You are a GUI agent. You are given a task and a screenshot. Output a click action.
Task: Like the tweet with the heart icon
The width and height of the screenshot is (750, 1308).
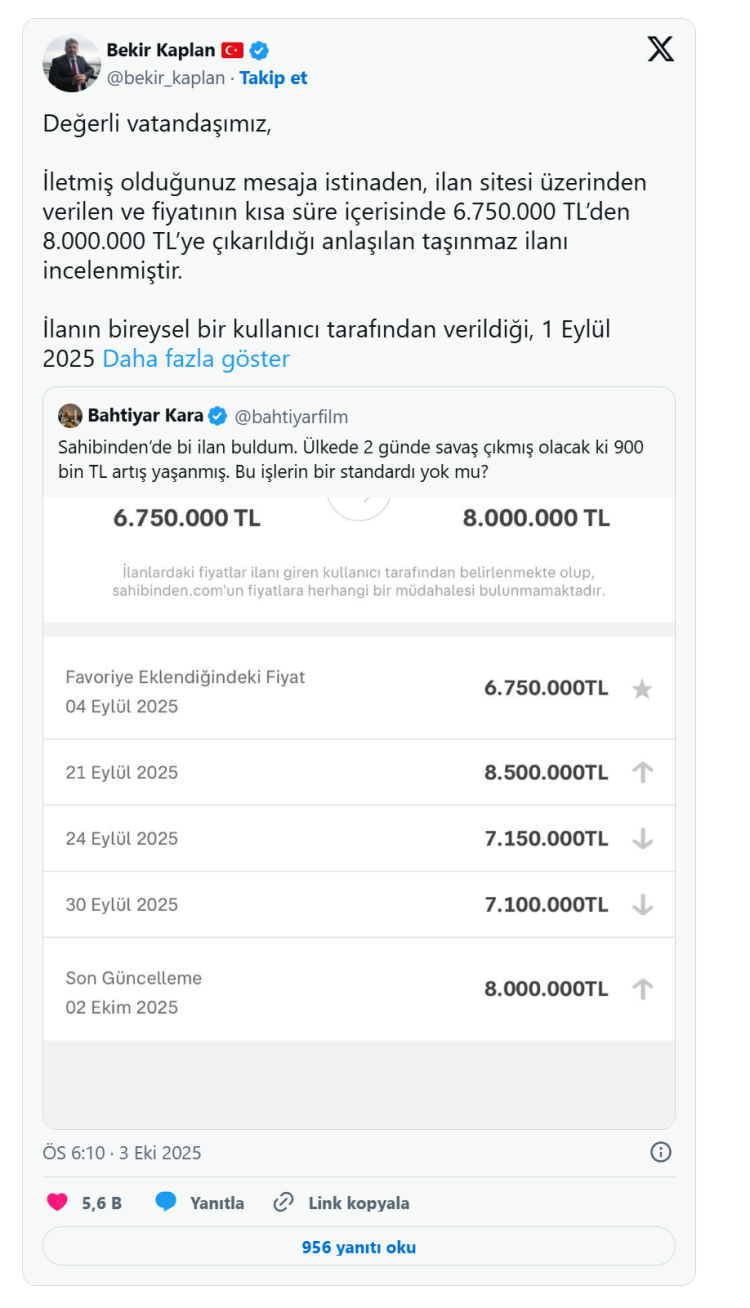click(58, 1202)
